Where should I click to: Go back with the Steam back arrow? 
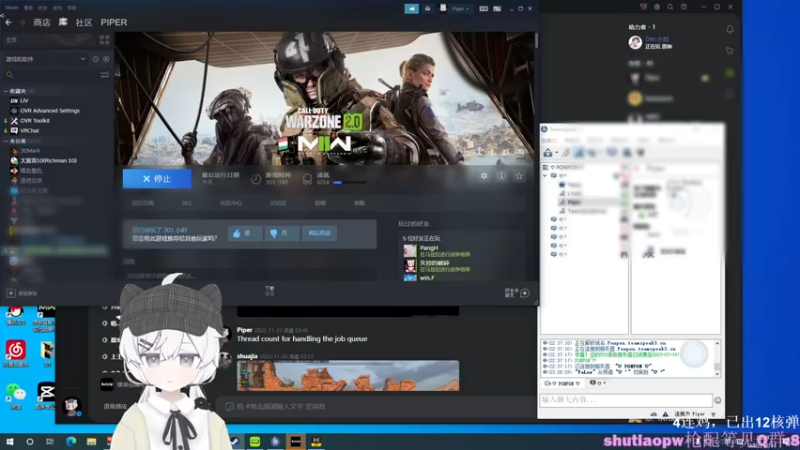(x=9, y=22)
